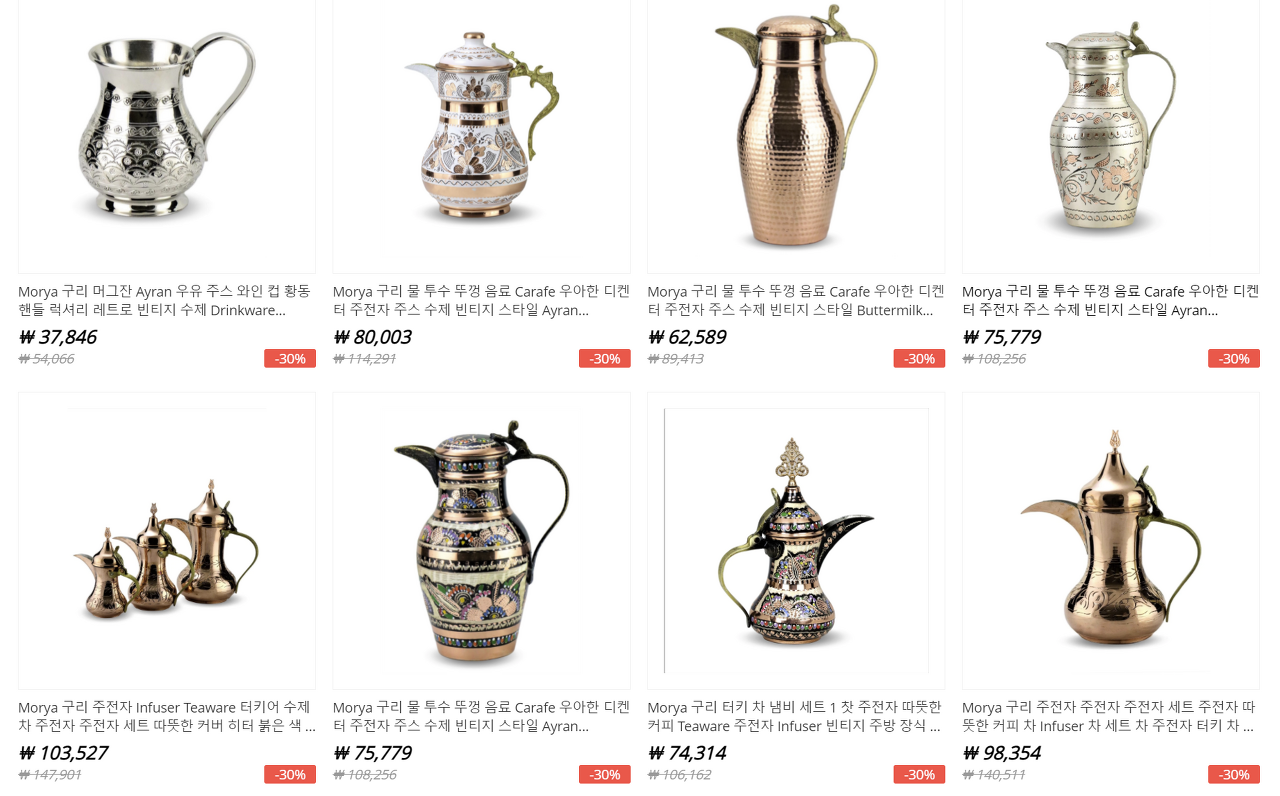This screenshot has width=1280, height=796.
Task: Click the struck-through ₩89,413 original price
Action: tap(675, 359)
